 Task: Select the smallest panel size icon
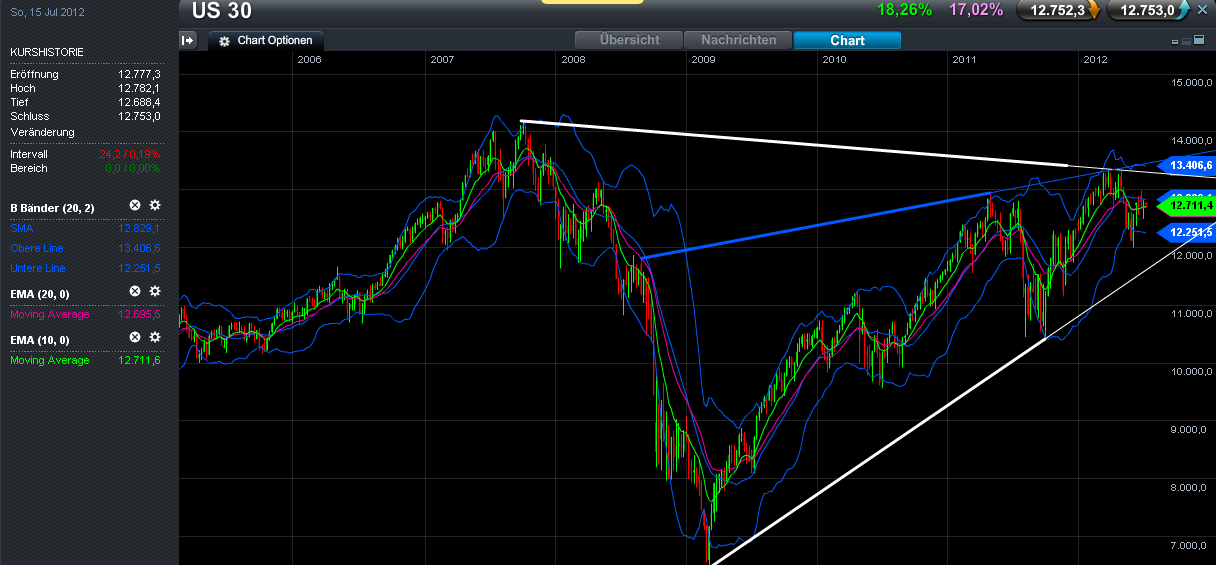click(1175, 42)
